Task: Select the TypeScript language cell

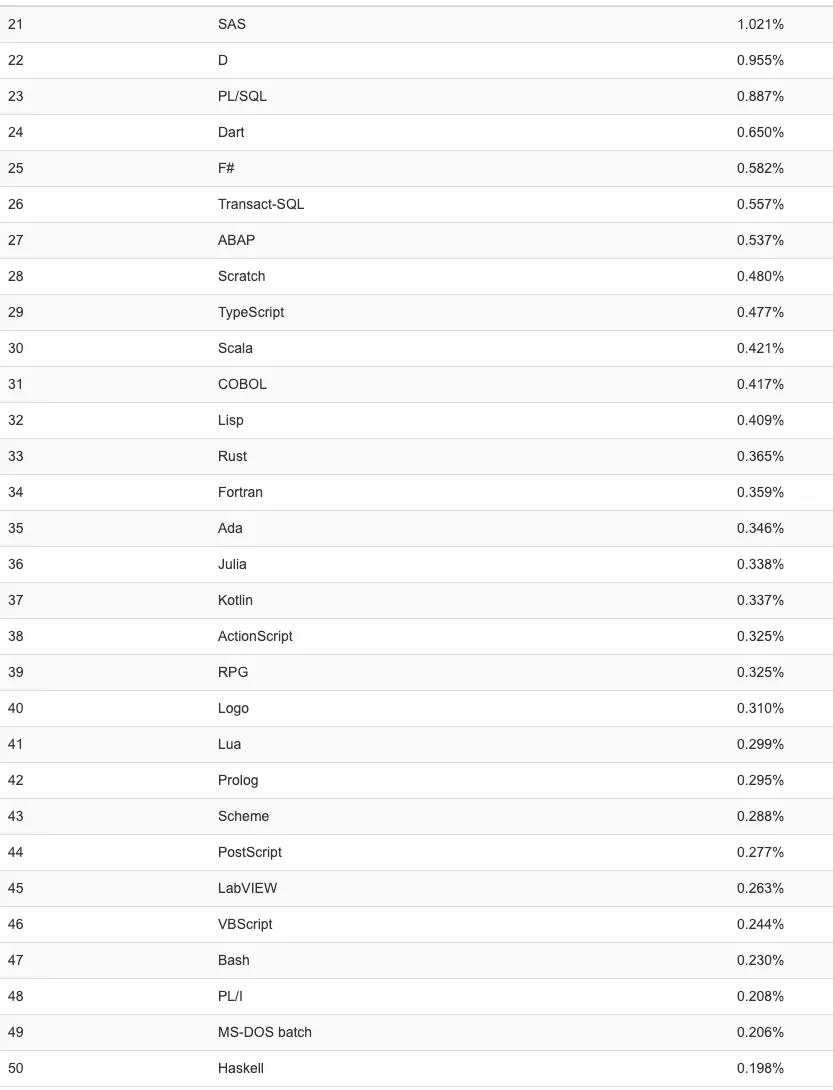Action: tap(251, 312)
